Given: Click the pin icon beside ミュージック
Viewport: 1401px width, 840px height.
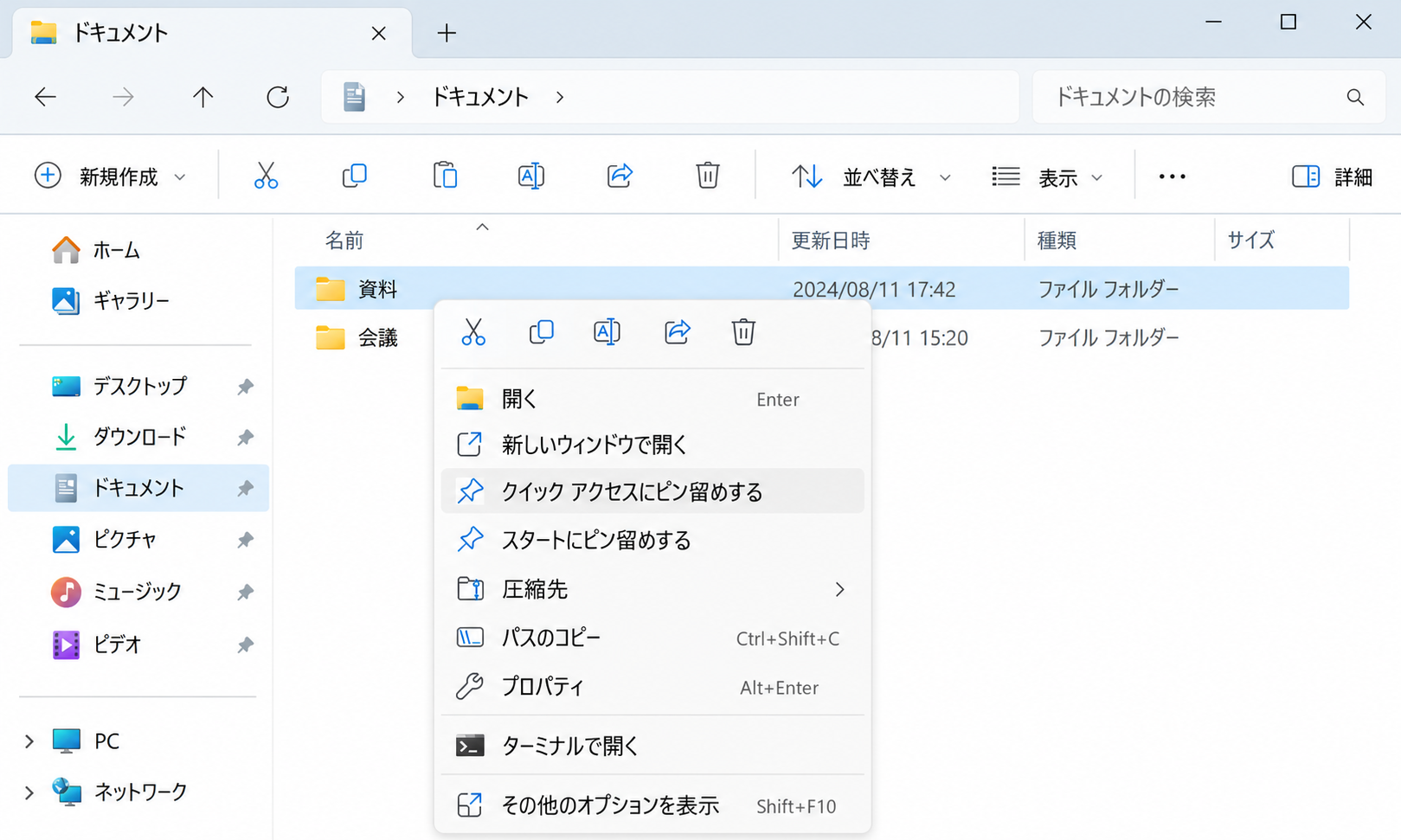Looking at the screenshot, I should (x=246, y=593).
